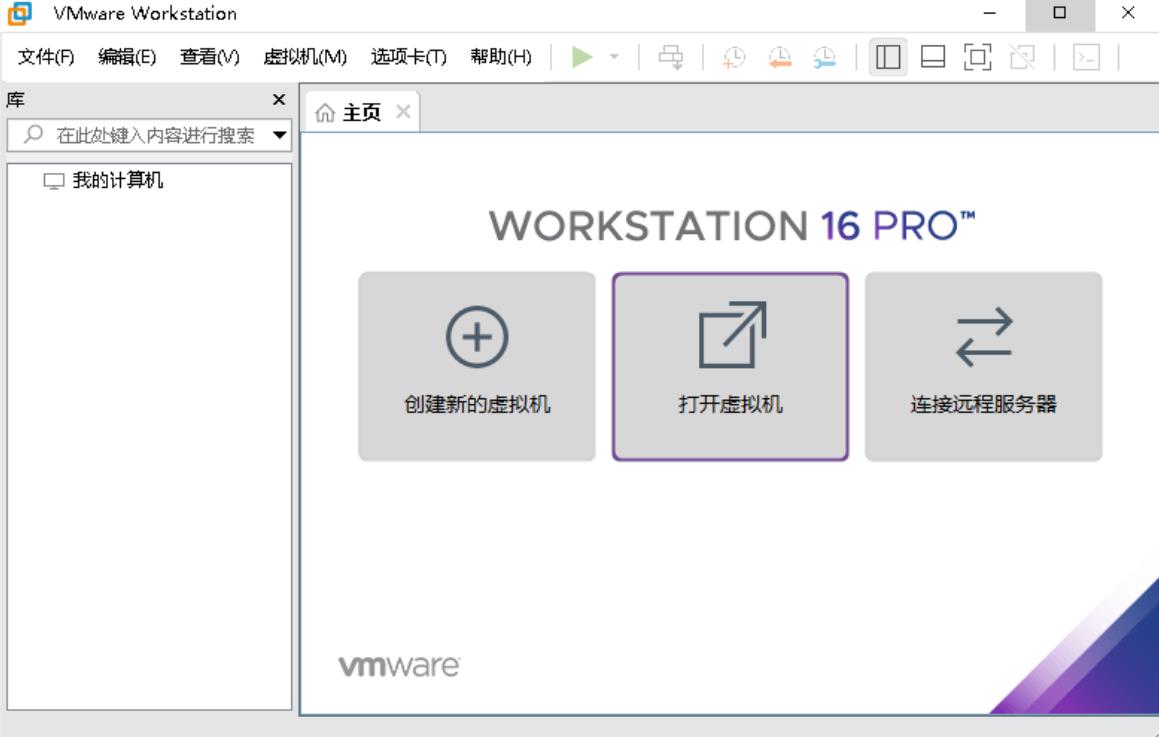Click the take snapshot clock icon
The width and height of the screenshot is (1159, 737).
(734, 57)
